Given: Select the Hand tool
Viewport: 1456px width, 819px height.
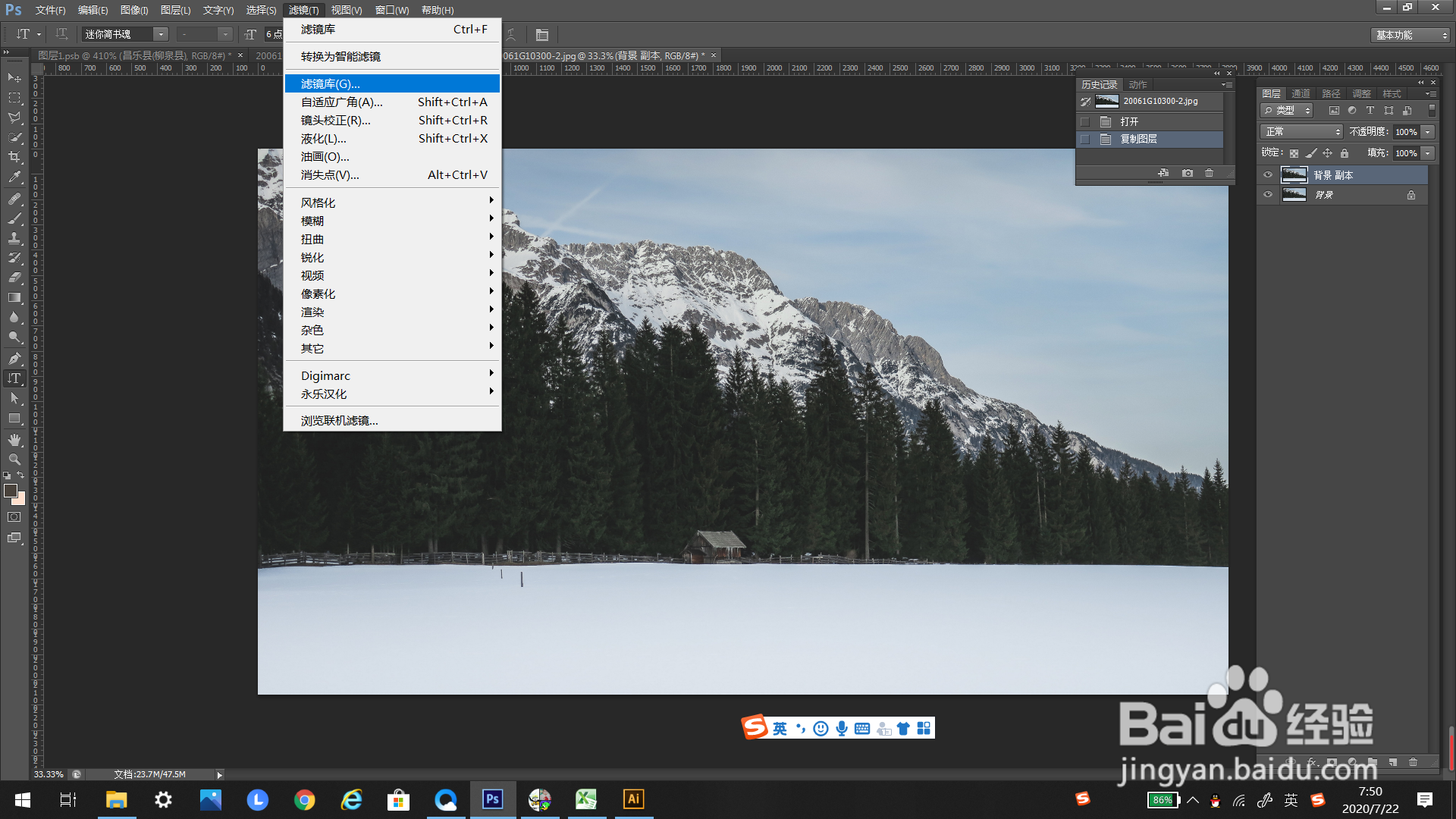Looking at the screenshot, I should tap(14, 440).
